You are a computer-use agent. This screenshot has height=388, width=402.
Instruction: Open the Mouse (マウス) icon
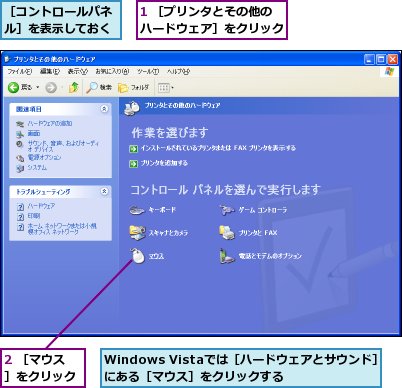(x=138, y=256)
